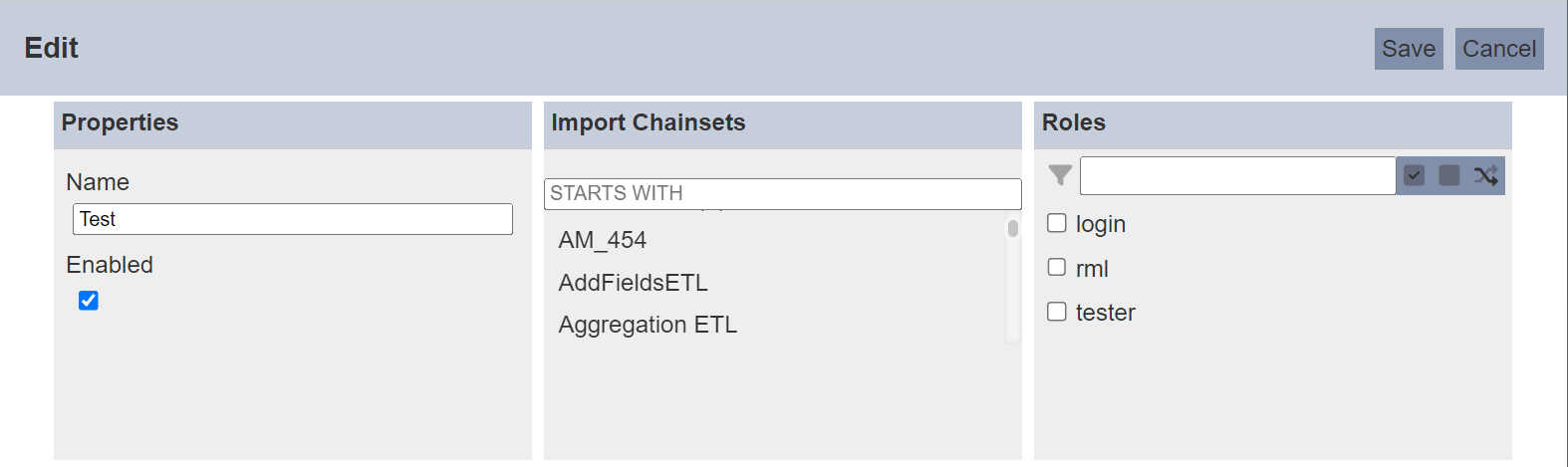1568x467 pixels.
Task: Select the AM_454 chainset
Action: [603, 240]
